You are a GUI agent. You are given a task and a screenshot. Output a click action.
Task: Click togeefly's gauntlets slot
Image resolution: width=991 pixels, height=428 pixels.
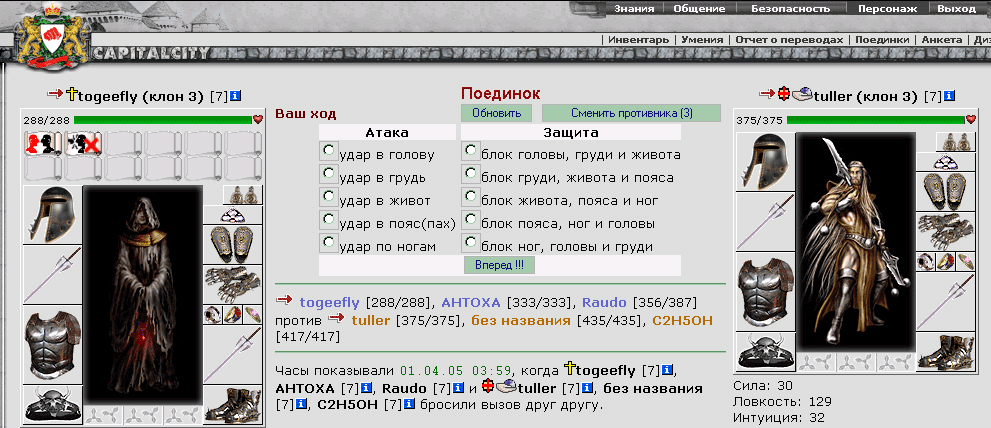(233, 284)
